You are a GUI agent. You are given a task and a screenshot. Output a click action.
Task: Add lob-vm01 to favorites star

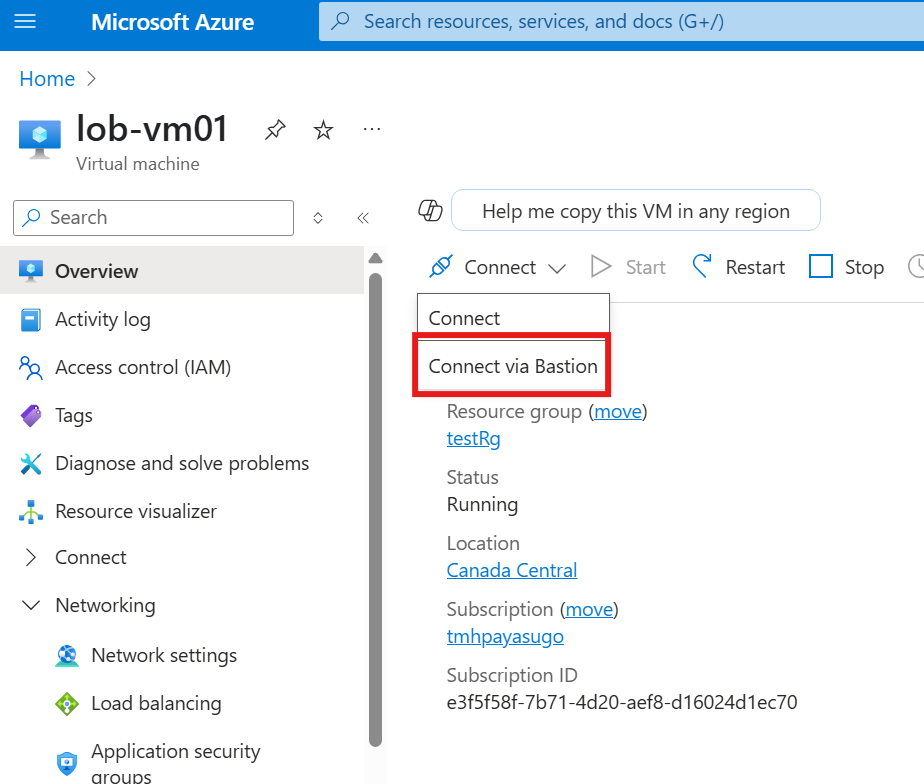(324, 130)
